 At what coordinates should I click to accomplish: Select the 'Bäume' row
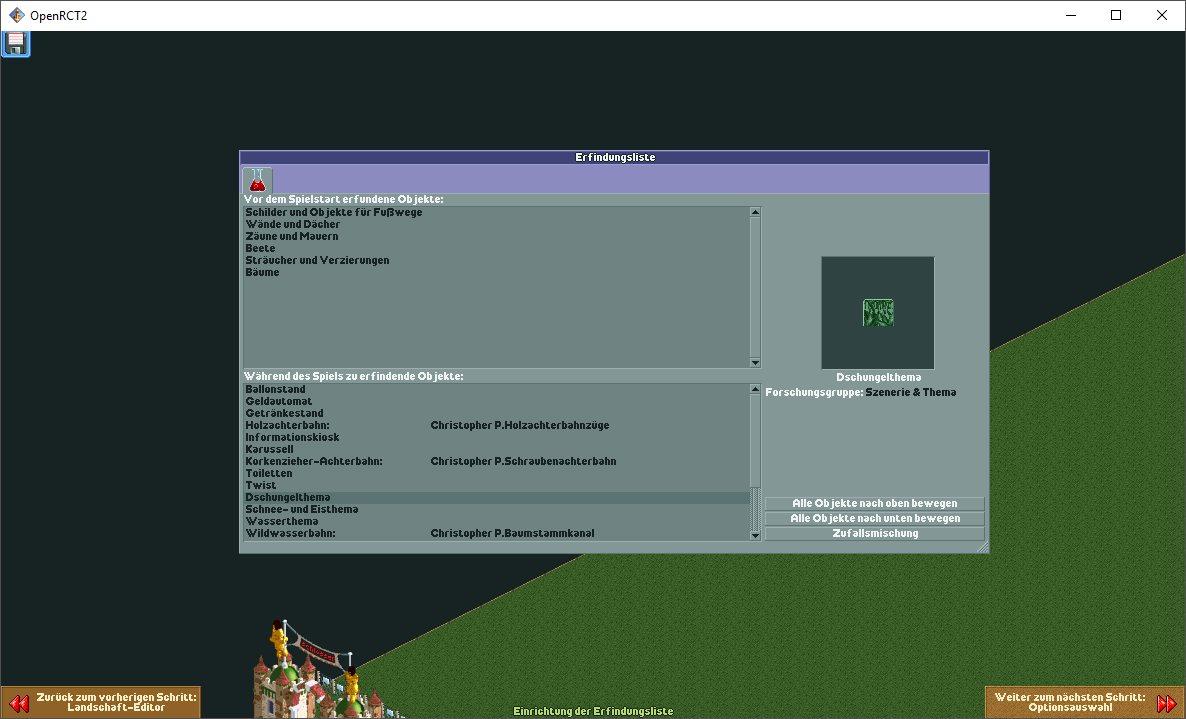496,273
